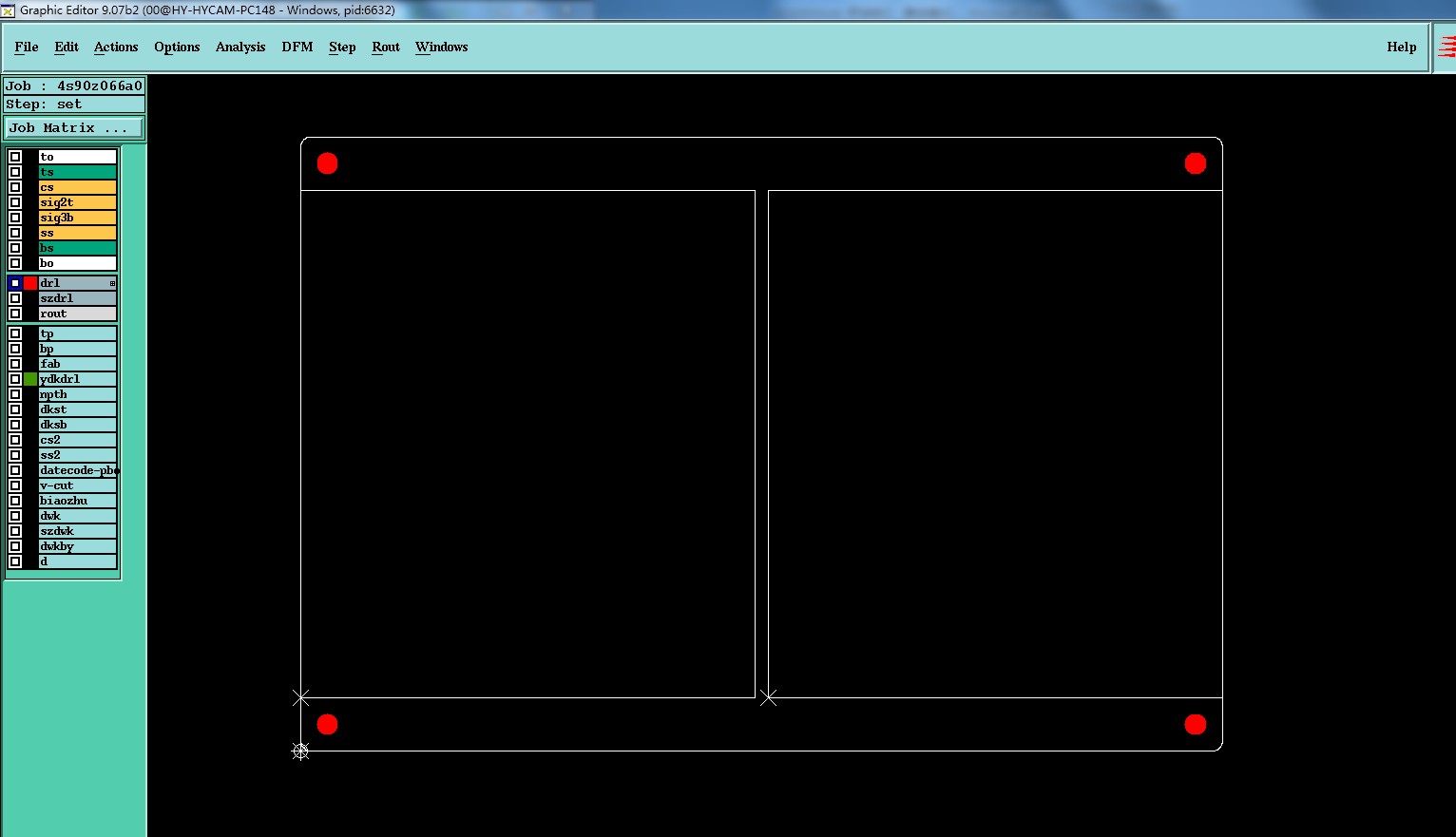Click the green color swatch on ydkdrl row
1456x837 pixels.
click(30, 379)
